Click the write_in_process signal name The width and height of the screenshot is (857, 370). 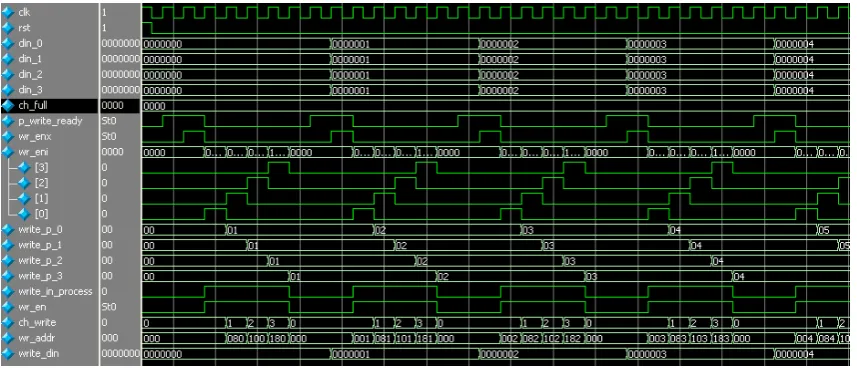[55, 291]
